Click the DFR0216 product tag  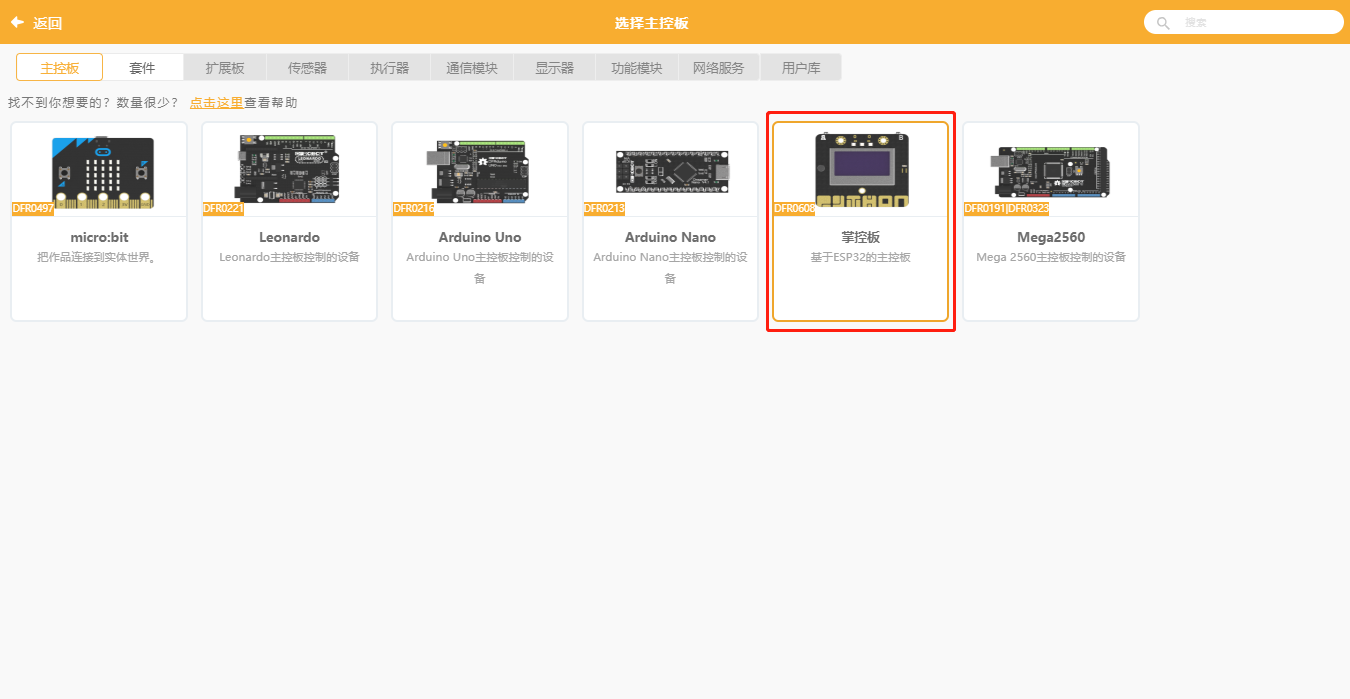[x=413, y=208]
